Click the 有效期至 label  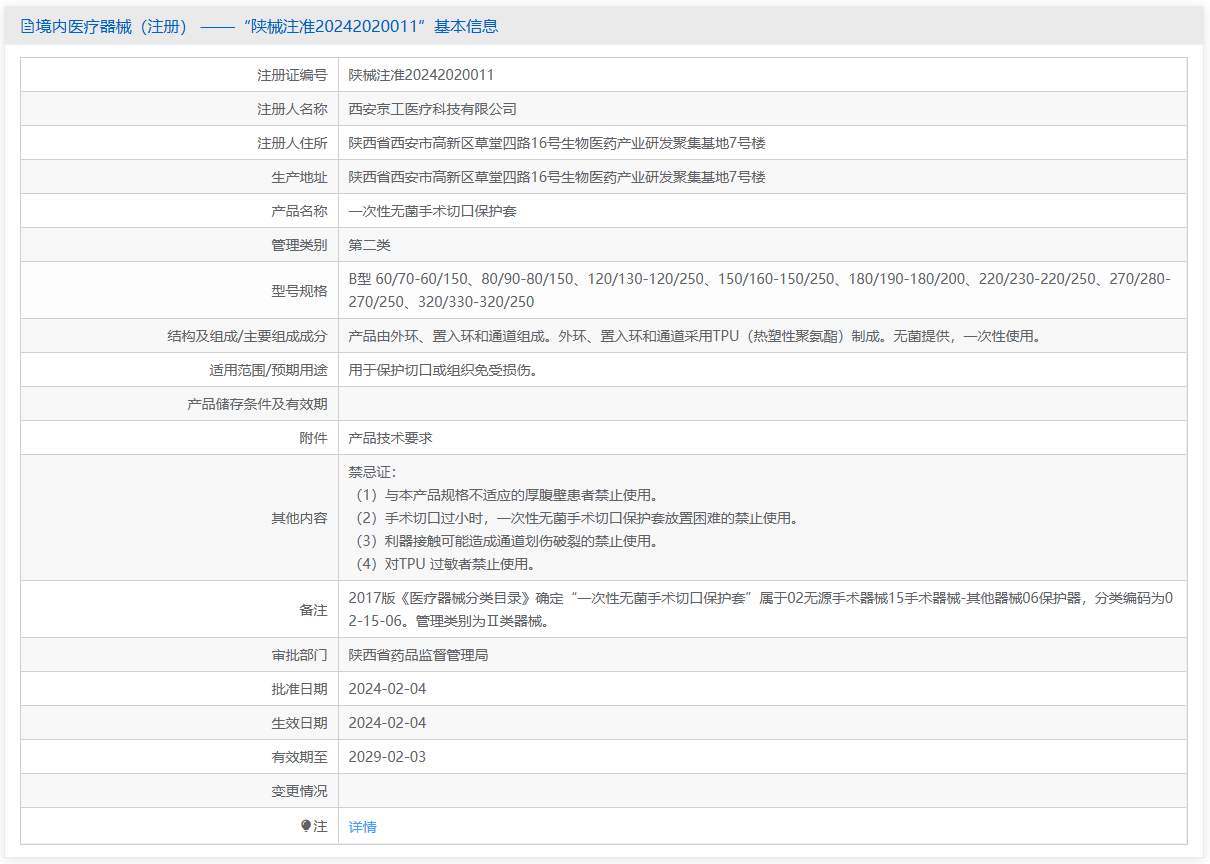pyautogui.click(x=299, y=757)
